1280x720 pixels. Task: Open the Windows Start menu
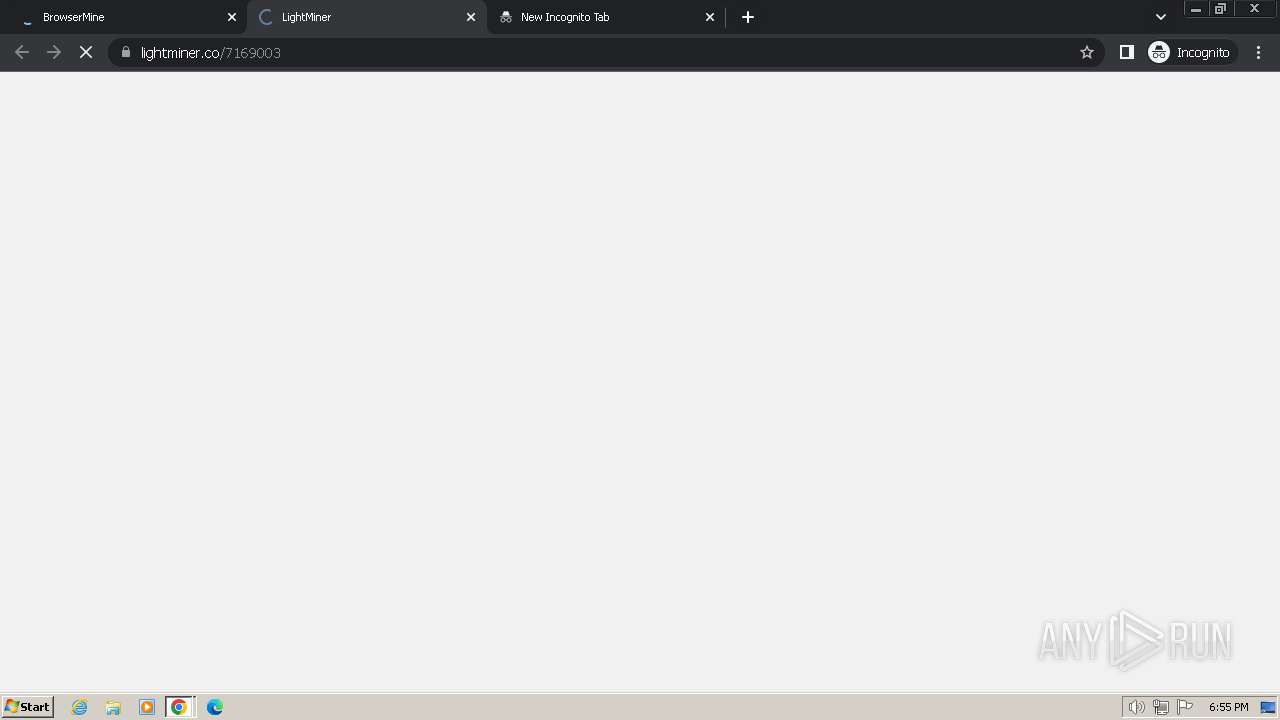pyautogui.click(x=28, y=707)
